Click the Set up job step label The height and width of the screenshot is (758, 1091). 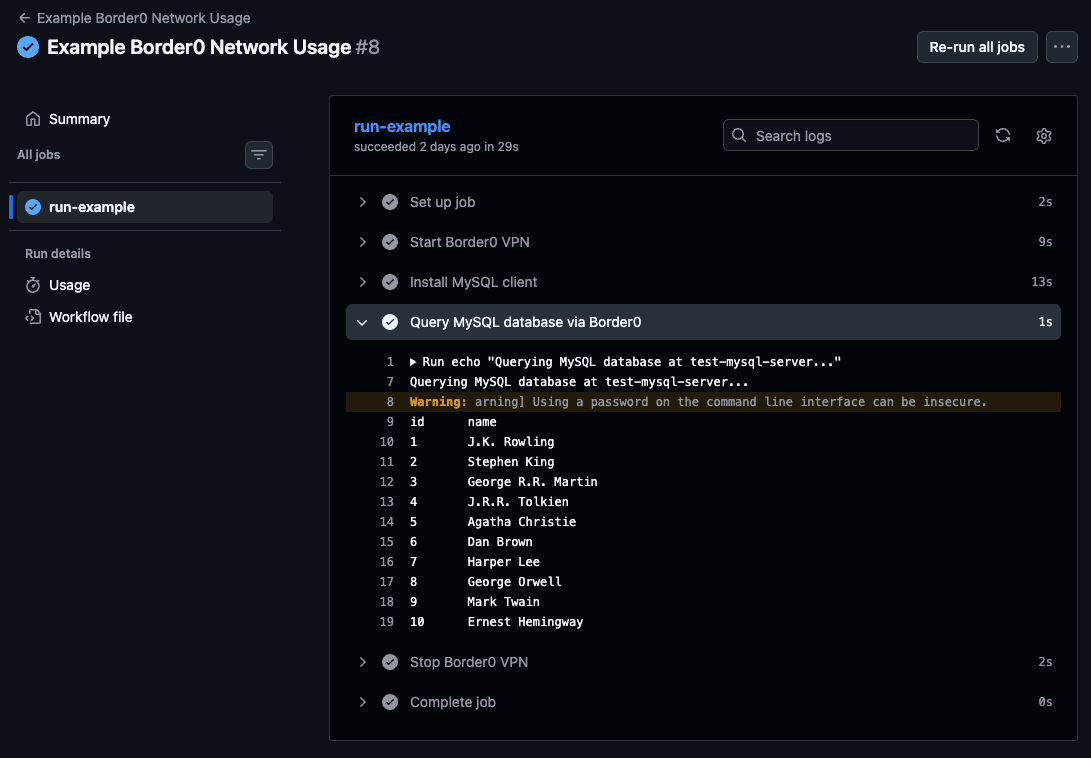(x=443, y=202)
